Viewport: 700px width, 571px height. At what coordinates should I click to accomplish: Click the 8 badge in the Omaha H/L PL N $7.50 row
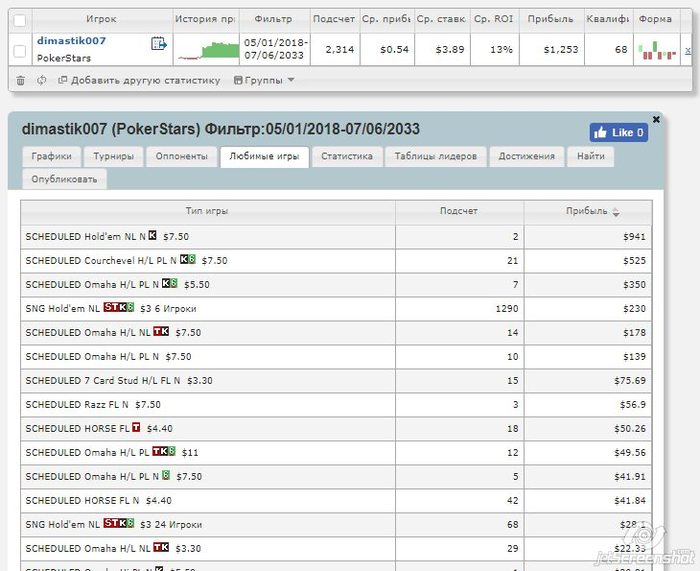pyautogui.click(x=166, y=475)
